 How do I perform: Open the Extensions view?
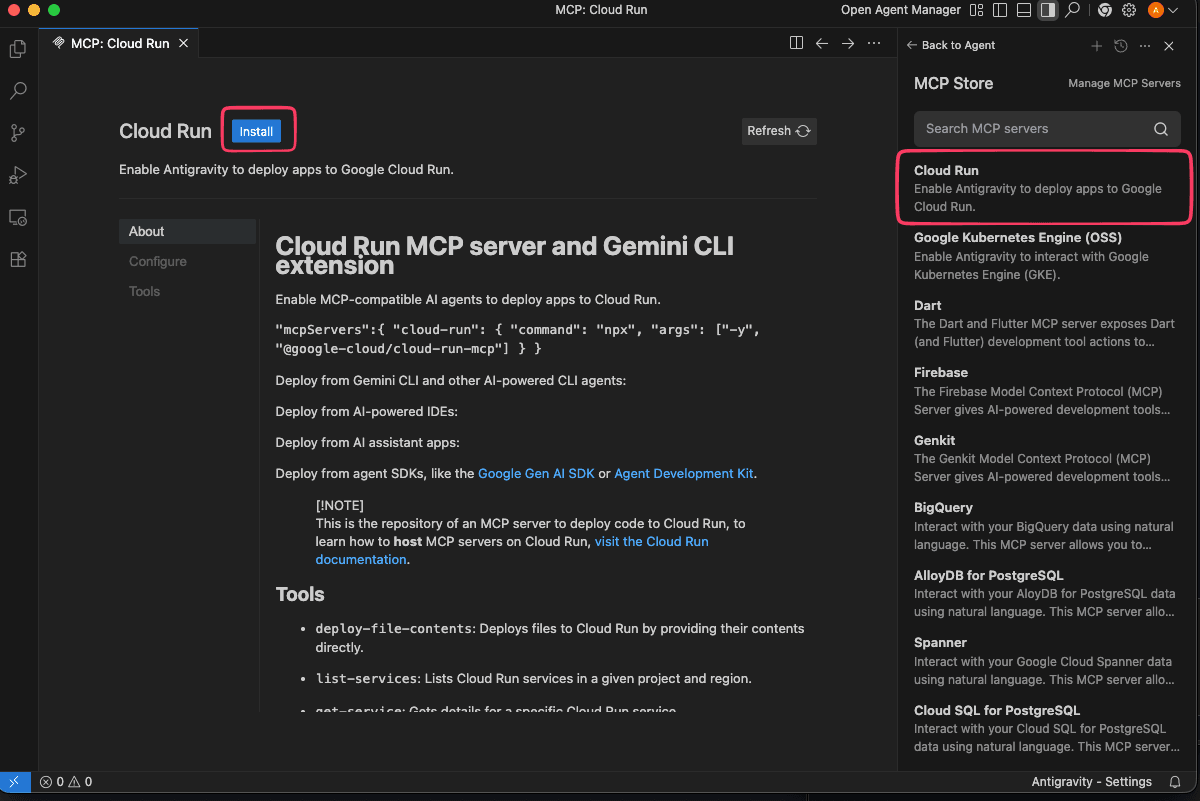18,259
